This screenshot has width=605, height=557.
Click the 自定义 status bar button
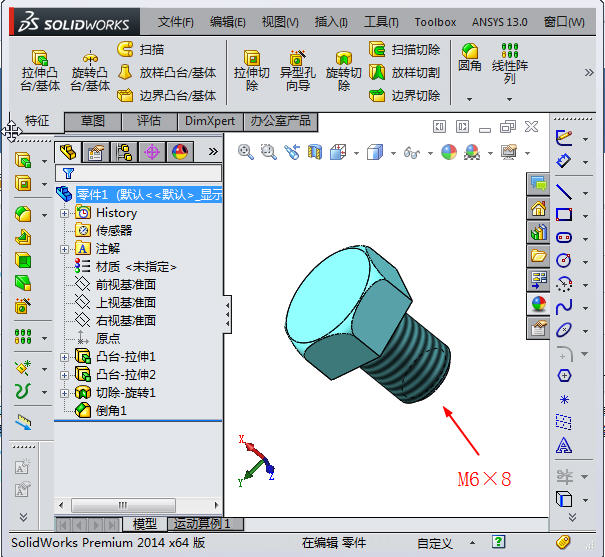436,543
